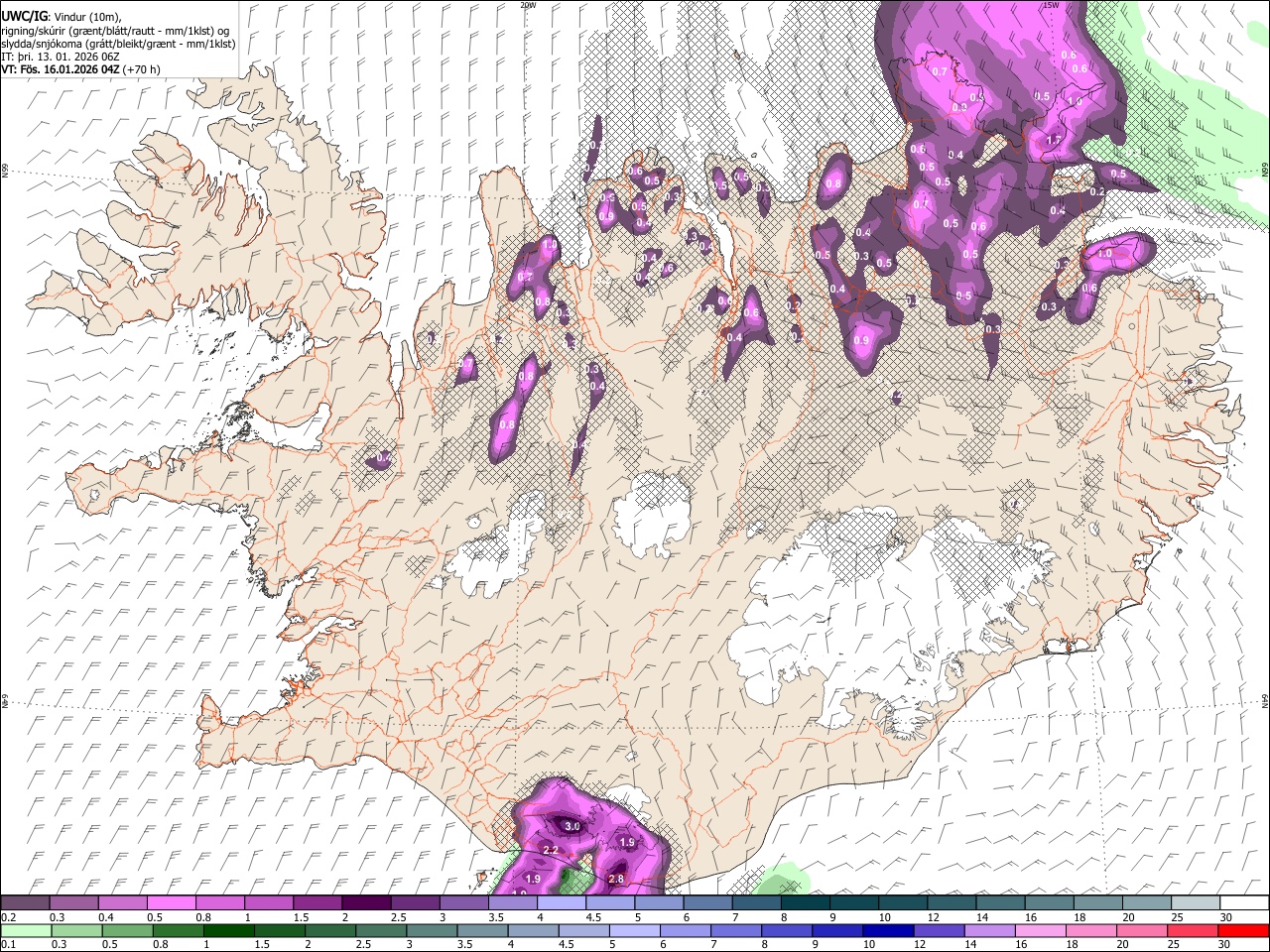Select the purple snow-scale swatch starting at 1.5

tap(317, 903)
